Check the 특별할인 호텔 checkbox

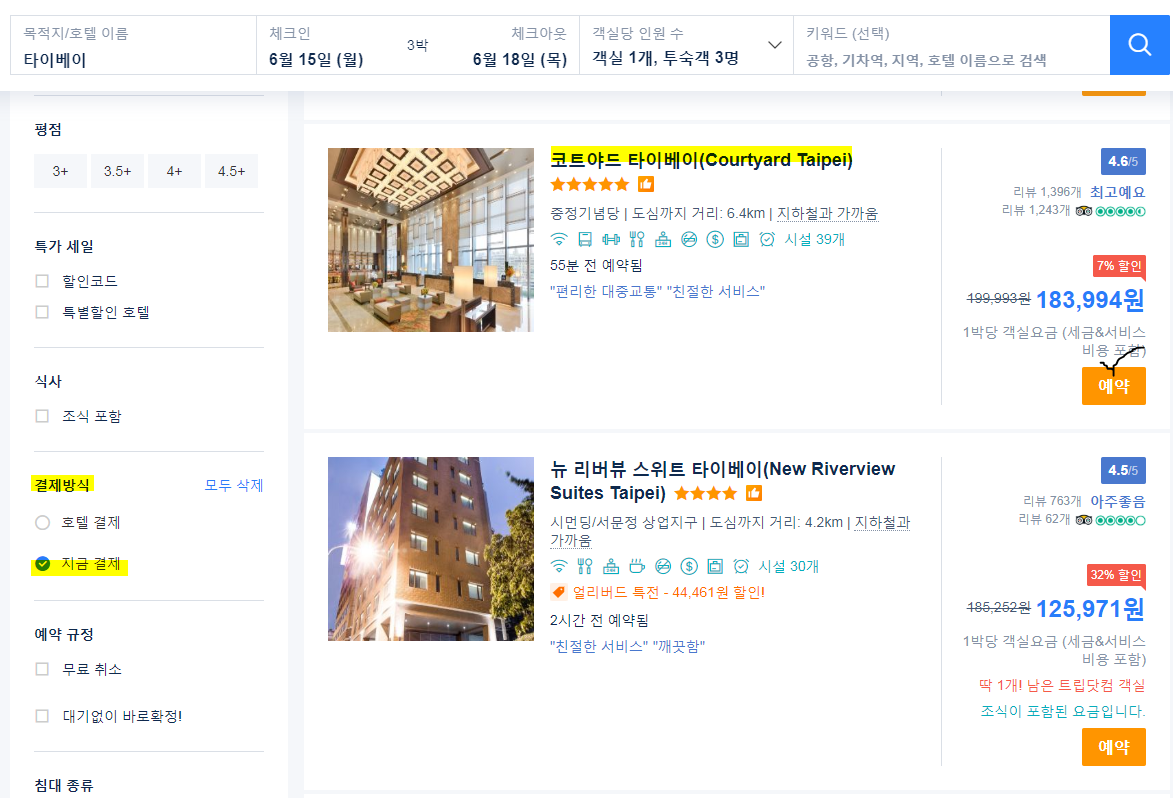coord(42,312)
